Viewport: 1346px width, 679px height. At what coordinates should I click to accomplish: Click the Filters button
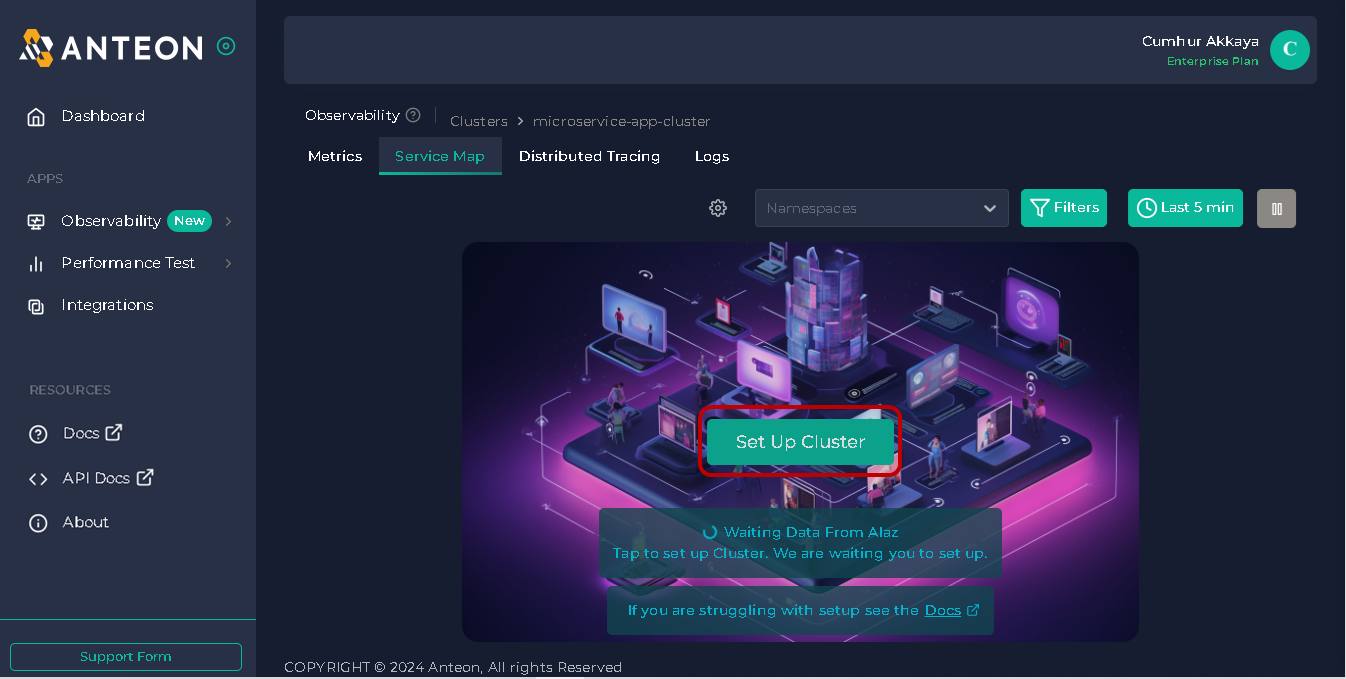[x=1063, y=208]
